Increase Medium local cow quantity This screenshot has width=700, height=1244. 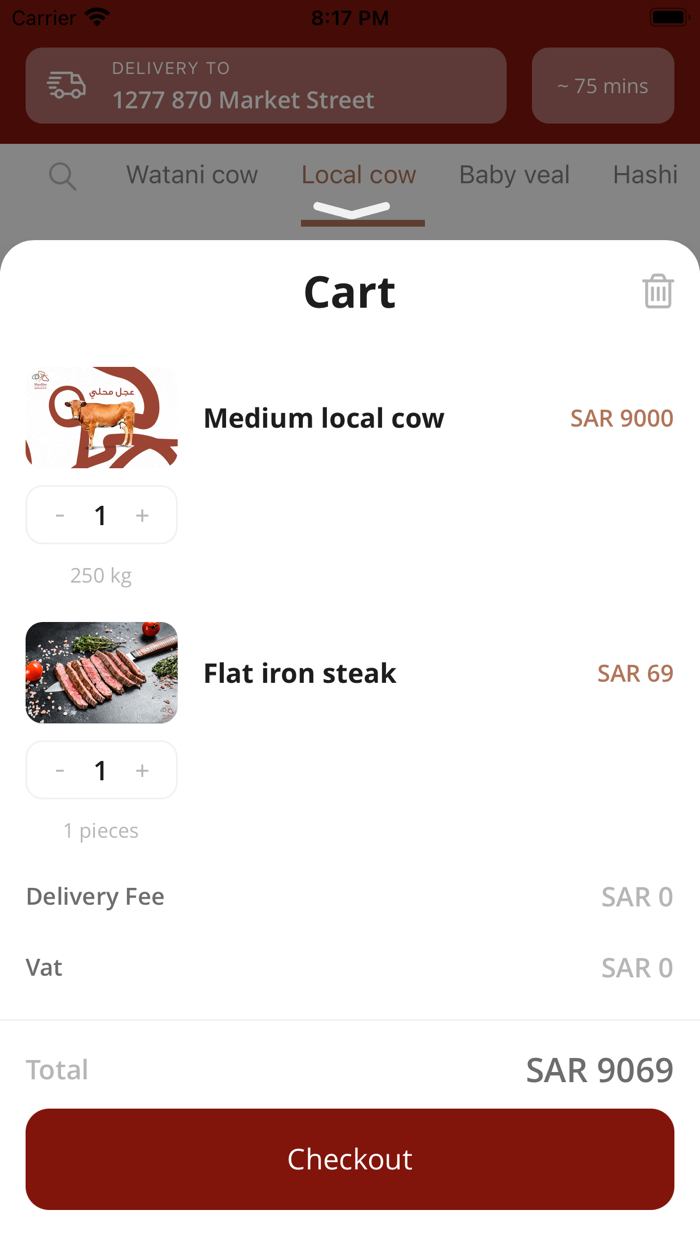pyautogui.click(x=142, y=516)
